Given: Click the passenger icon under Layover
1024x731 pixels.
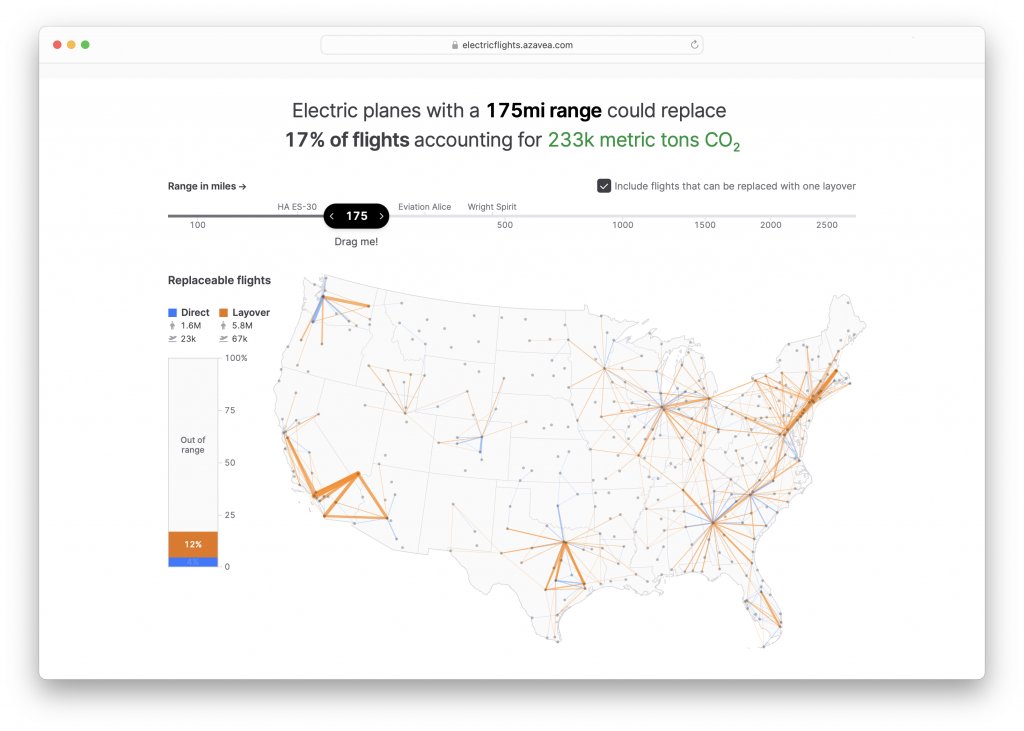Looking at the screenshot, I should point(222,325).
